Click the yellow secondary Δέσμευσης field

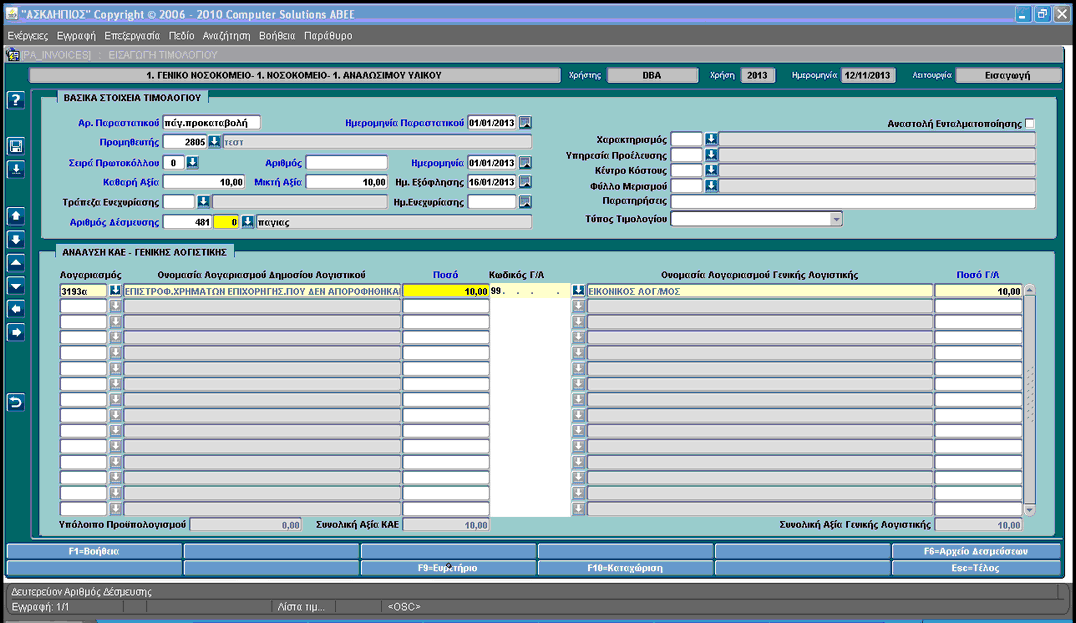click(x=226, y=222)
